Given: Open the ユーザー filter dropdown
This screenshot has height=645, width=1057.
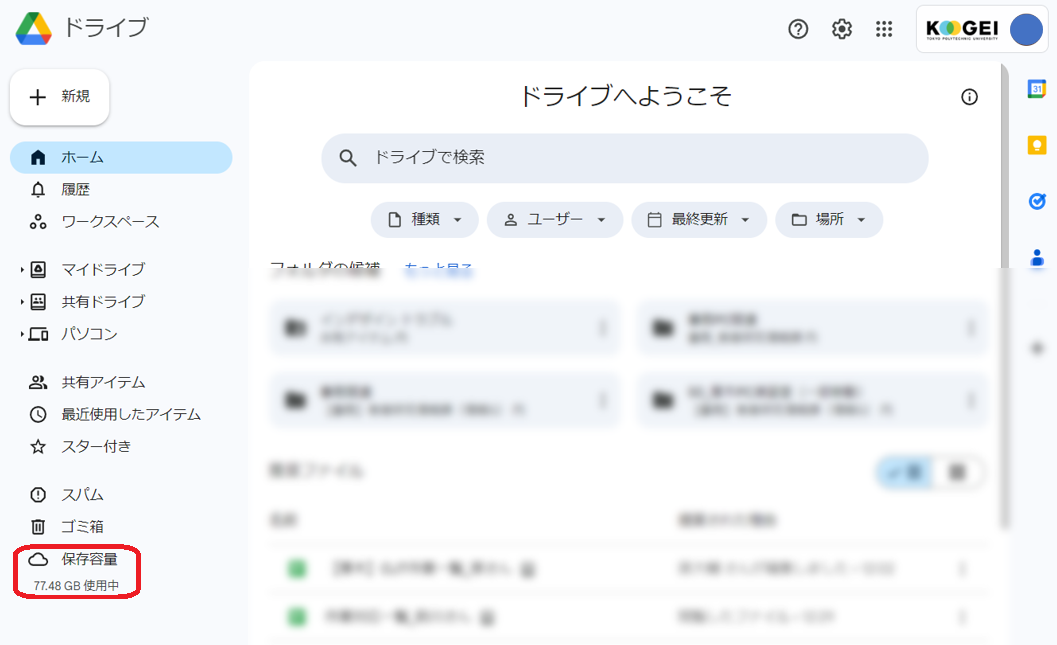Looking at the screenshot, I should coord(555,220).
